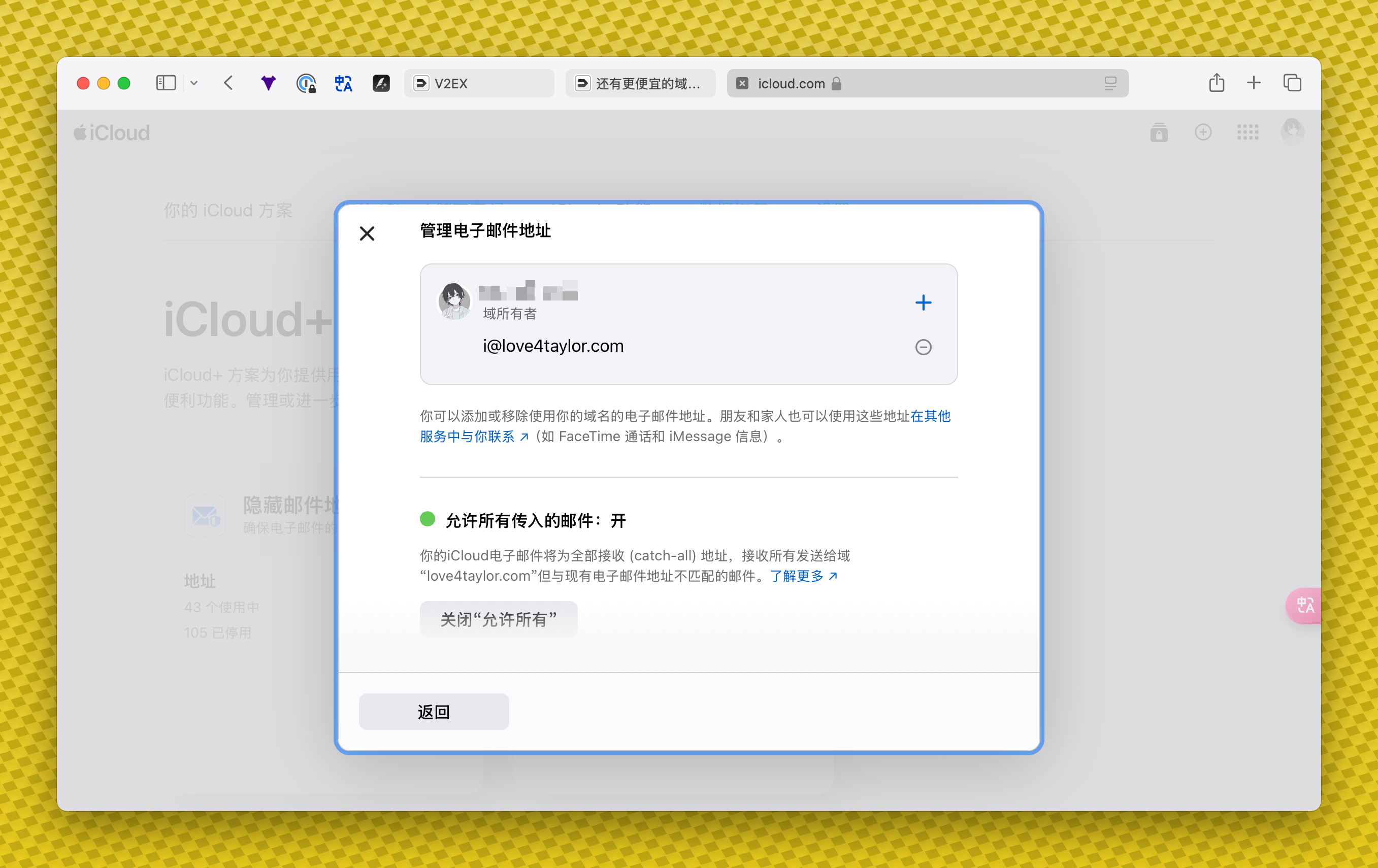Open the Share menu
1378x868 pixels.
tap(1216, 84)
